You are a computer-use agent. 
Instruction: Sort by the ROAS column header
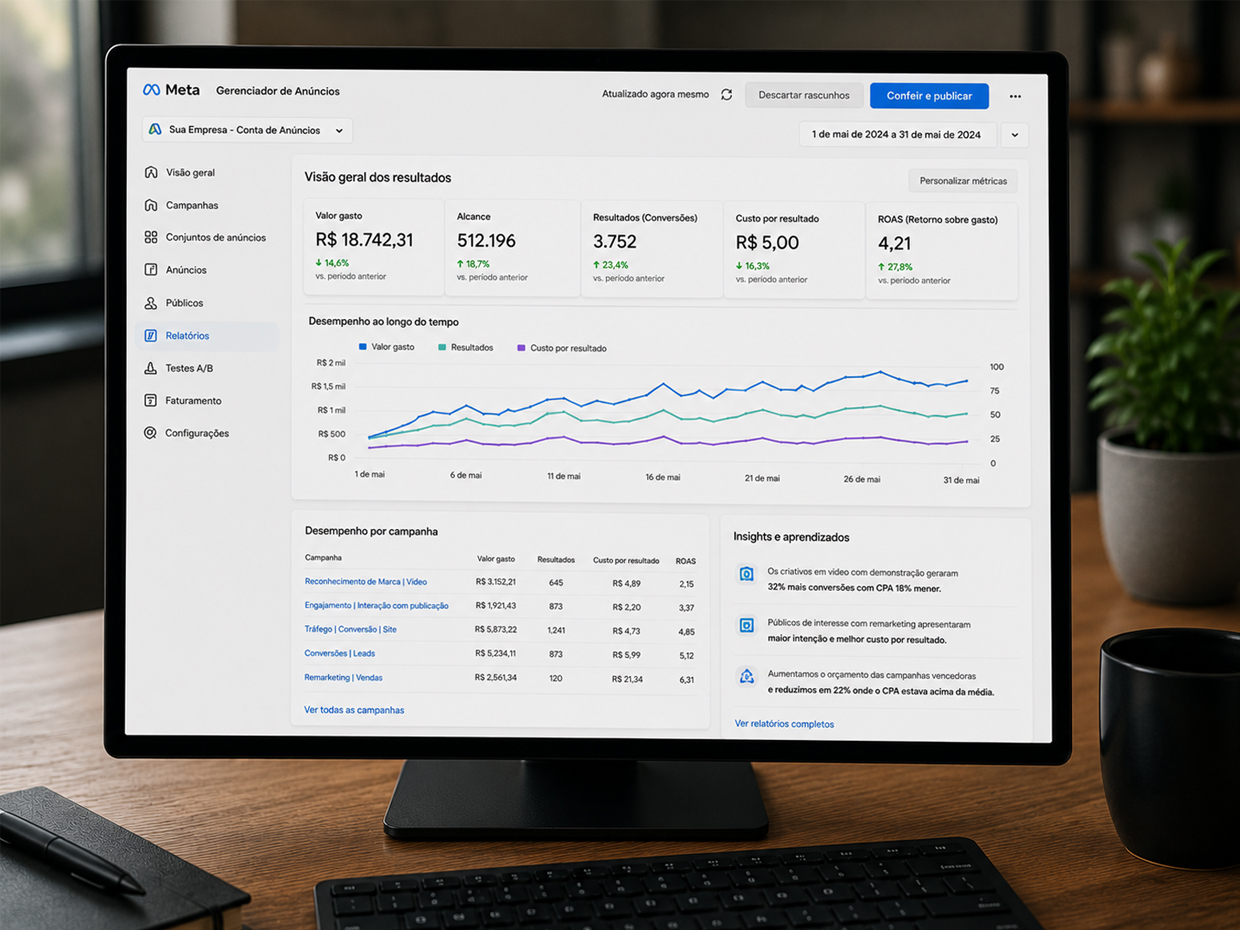[686, 562]
